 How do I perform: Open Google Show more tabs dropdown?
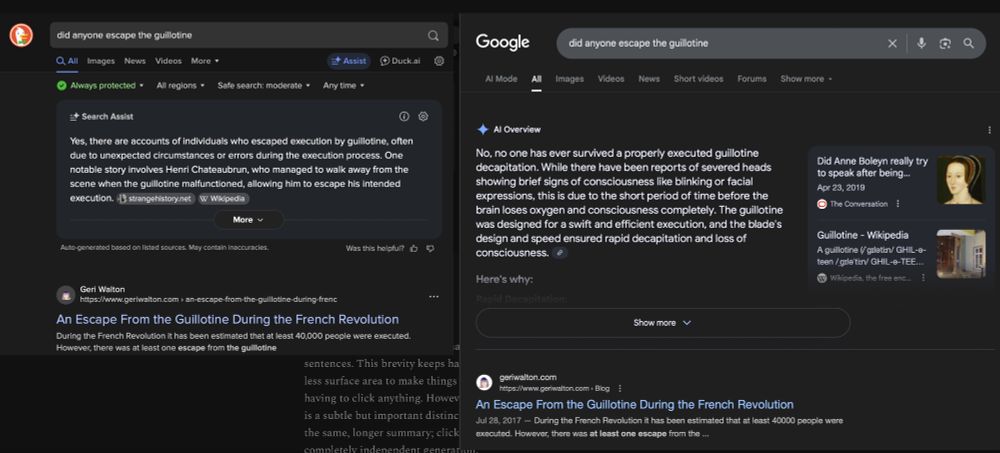point(806,79)
